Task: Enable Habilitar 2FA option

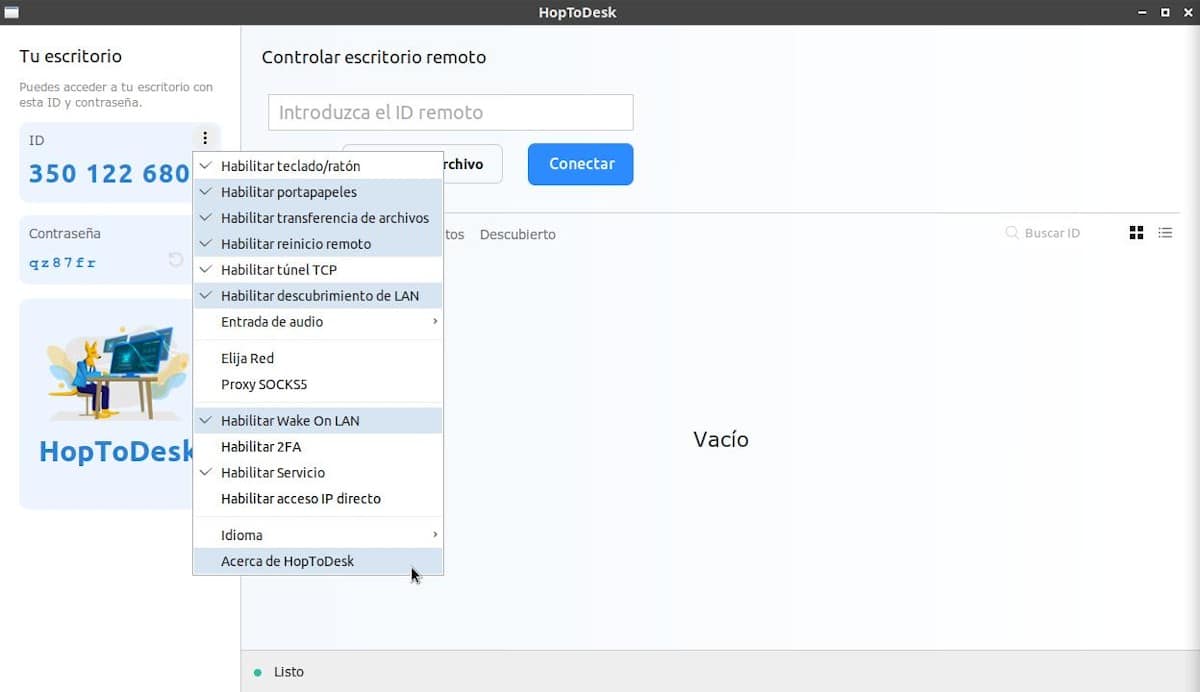Action: [x=318, y=447]
